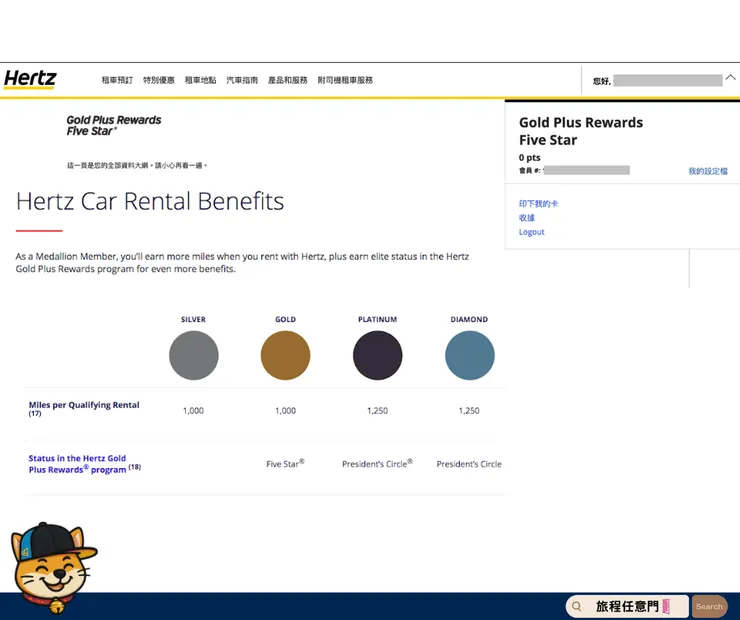Open the 收據 receipts link
This screenshot has height=620, width=740.
(x=527, y=218)
